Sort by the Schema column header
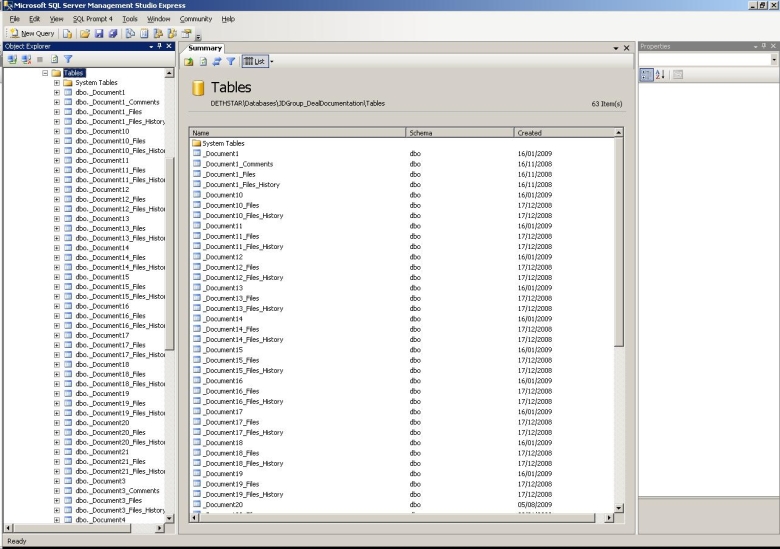 click(x=460, y=133)
